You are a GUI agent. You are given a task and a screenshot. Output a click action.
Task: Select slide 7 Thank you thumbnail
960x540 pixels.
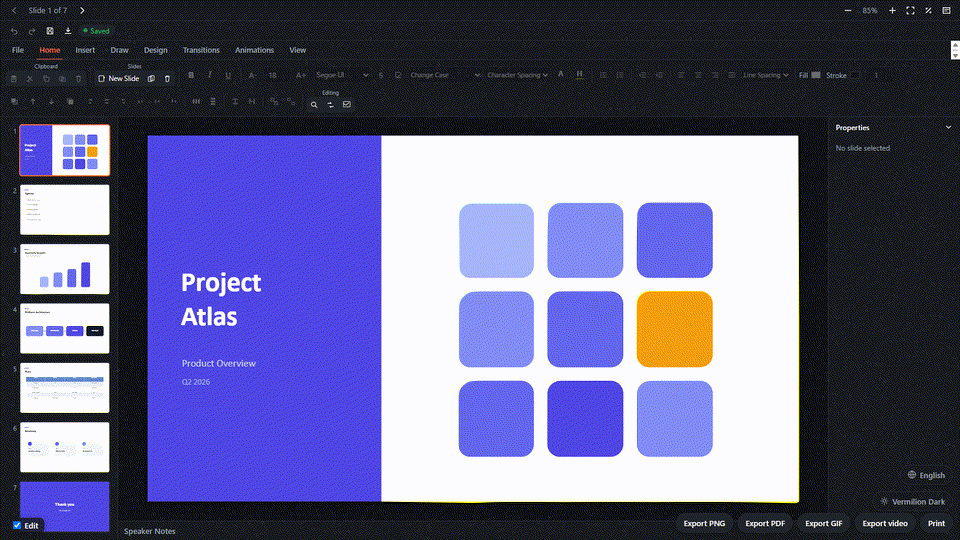[x=65, y=506]
